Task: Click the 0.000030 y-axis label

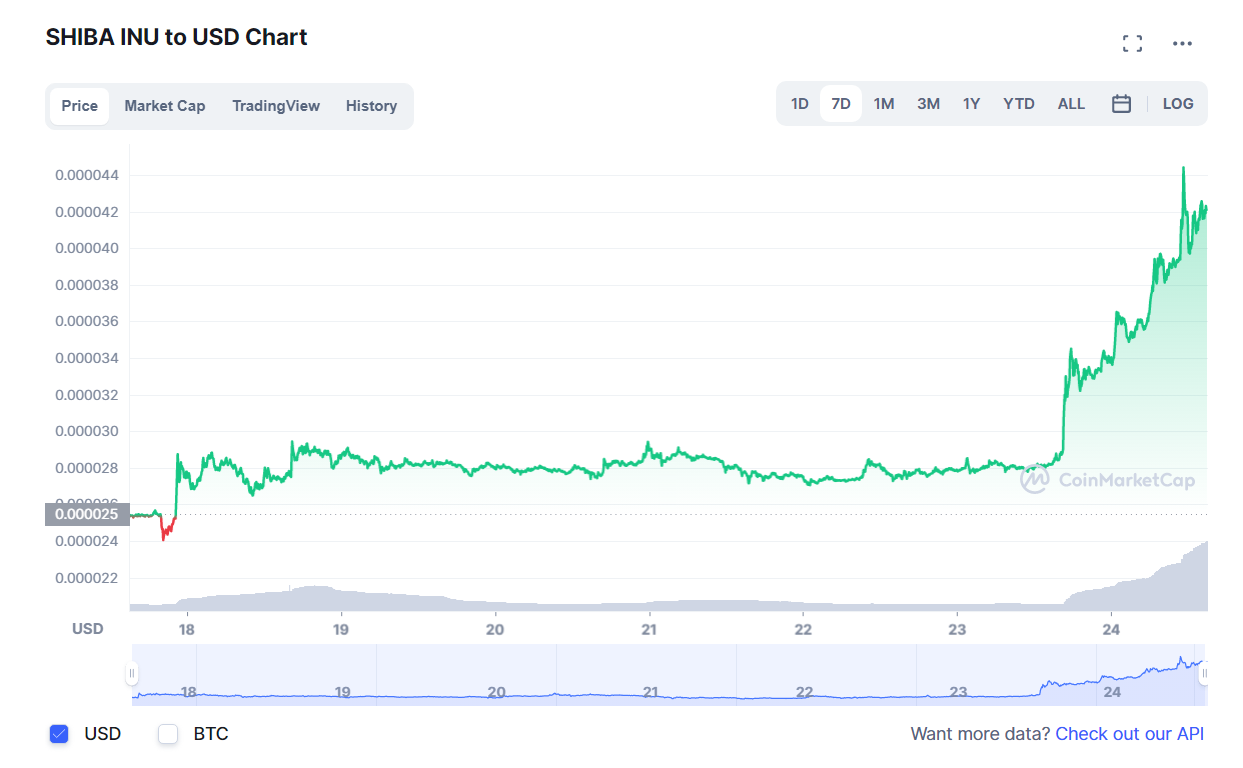Action: point(87,432)
